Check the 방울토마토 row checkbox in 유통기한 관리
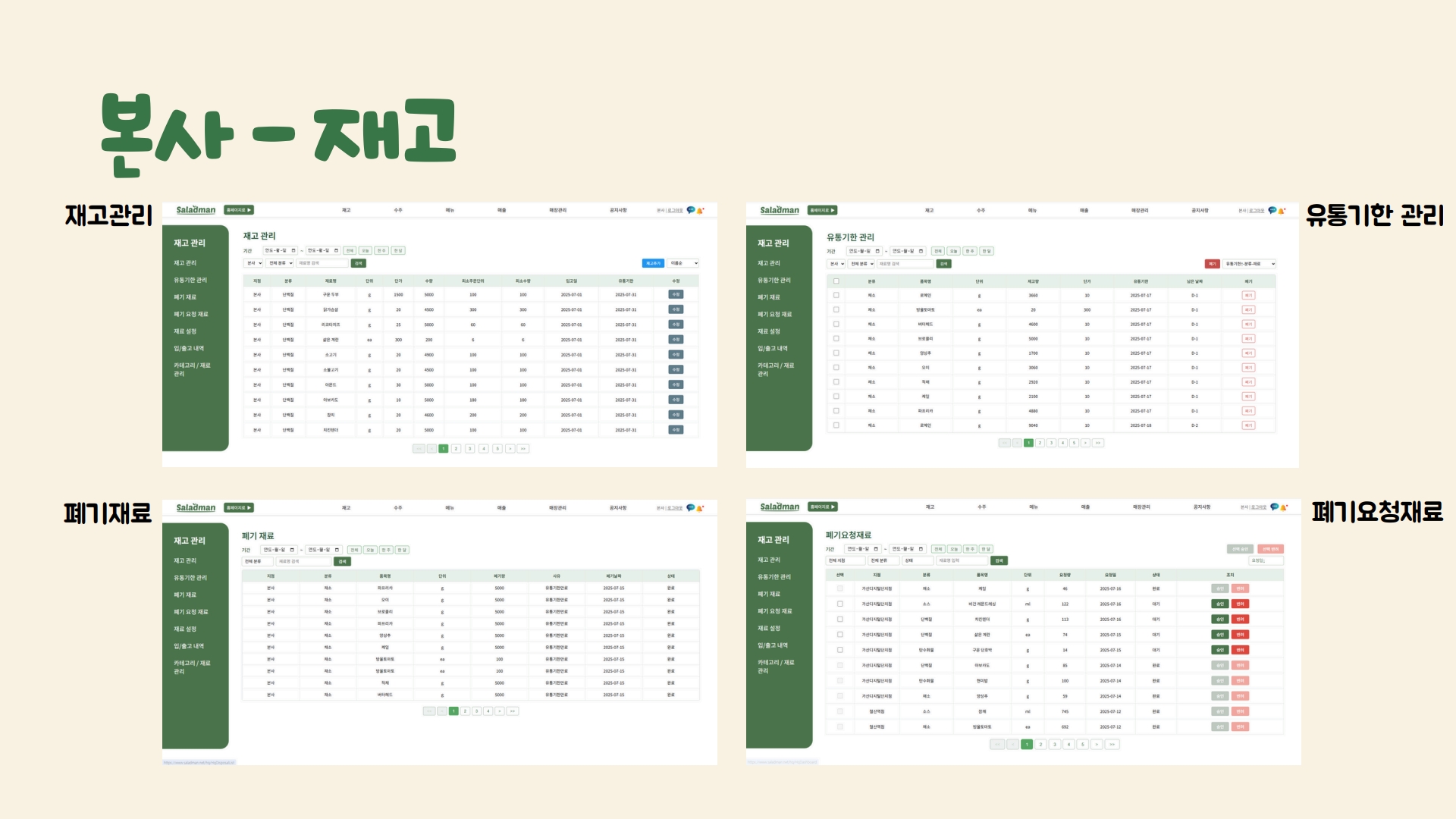The image size is (1456, 819). pyautogui.click(x=836, y=309)
